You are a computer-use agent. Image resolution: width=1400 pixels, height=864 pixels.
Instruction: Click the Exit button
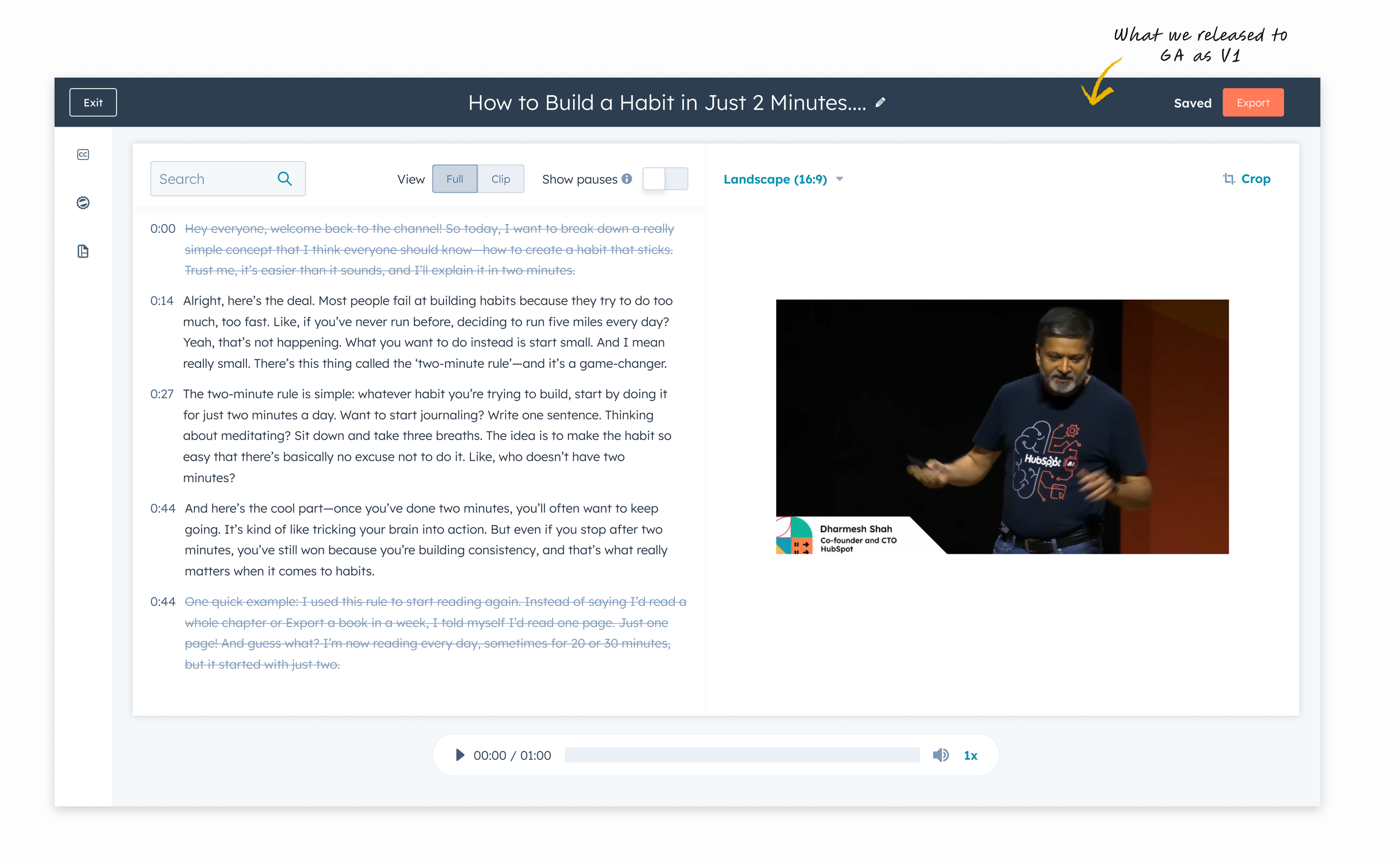pos(93,103)
